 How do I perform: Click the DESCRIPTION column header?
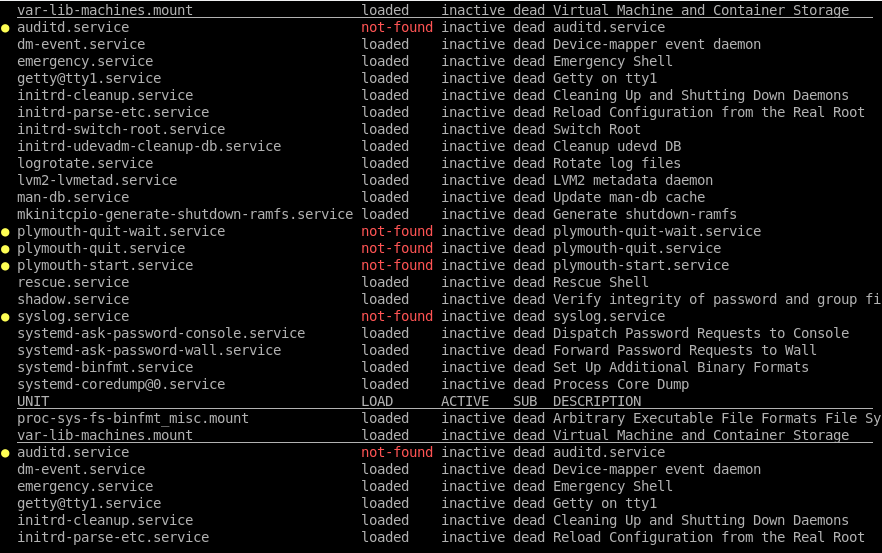tap(597, 401)
